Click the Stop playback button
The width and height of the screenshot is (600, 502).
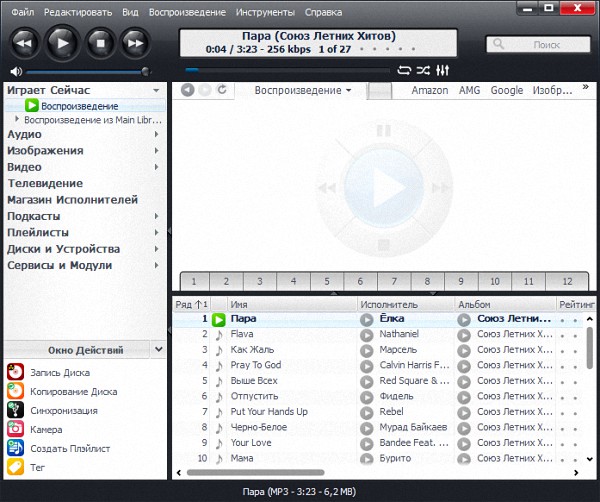click(x=99, y=42)
